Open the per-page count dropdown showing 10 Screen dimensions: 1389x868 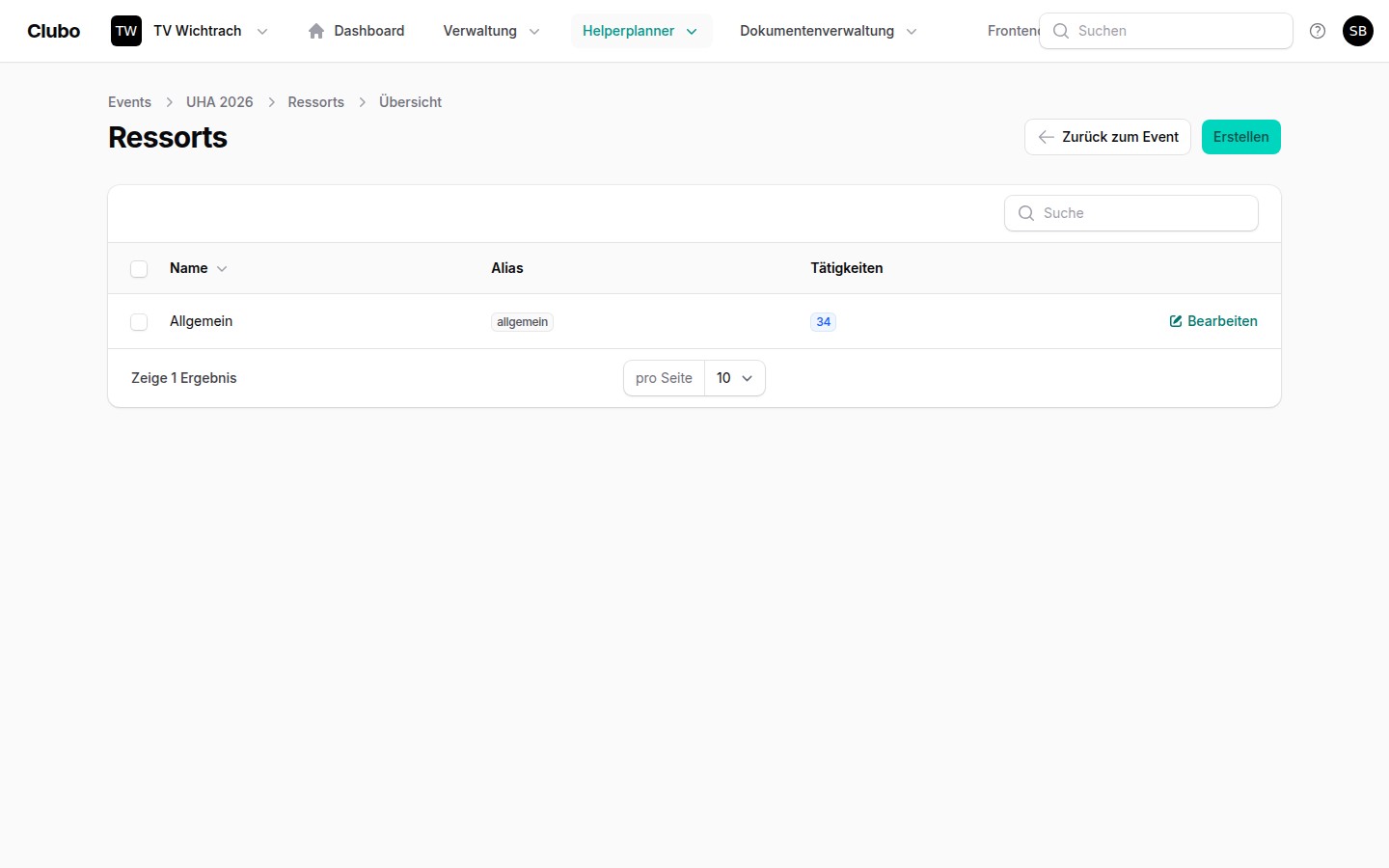click(x=734, y=378)
